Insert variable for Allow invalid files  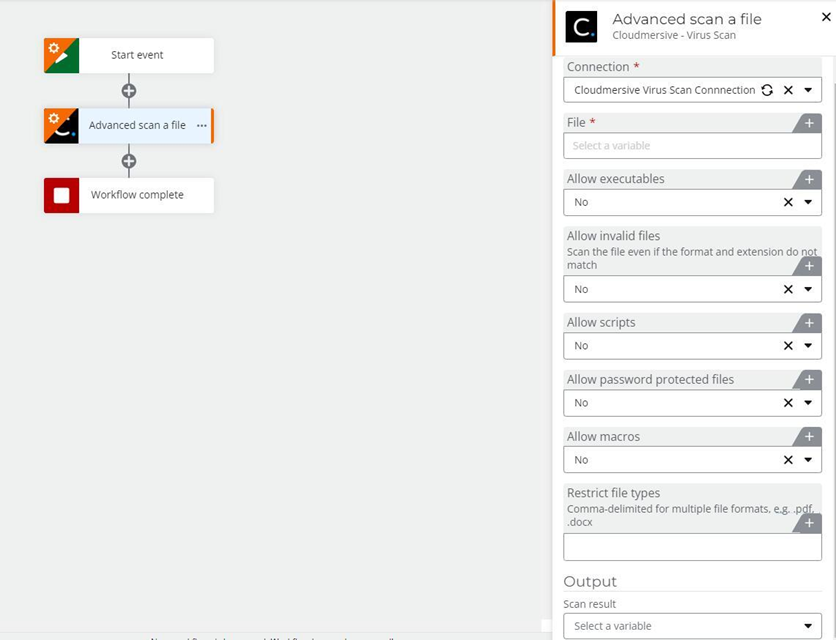[808, 266]
